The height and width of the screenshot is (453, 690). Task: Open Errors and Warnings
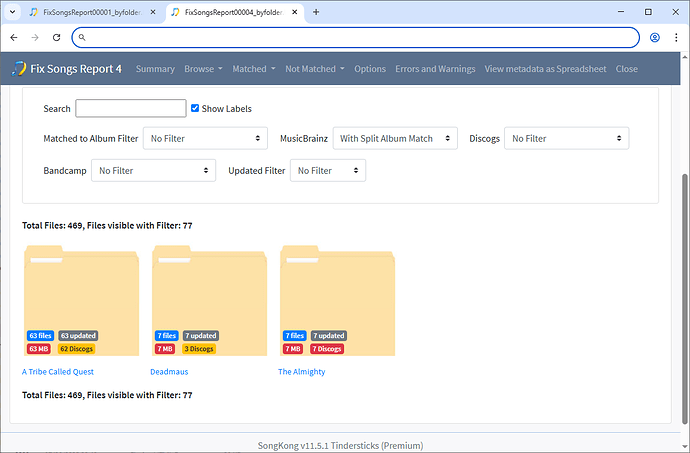[435, 69]
